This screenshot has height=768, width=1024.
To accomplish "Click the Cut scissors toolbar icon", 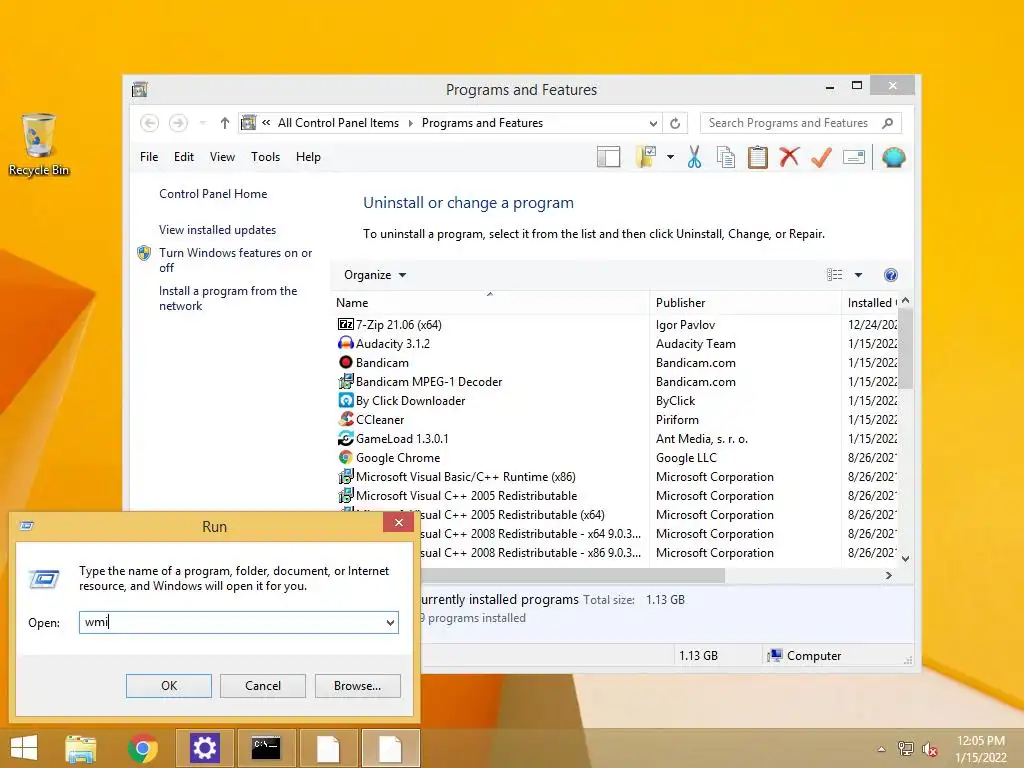I will (694, 157).
